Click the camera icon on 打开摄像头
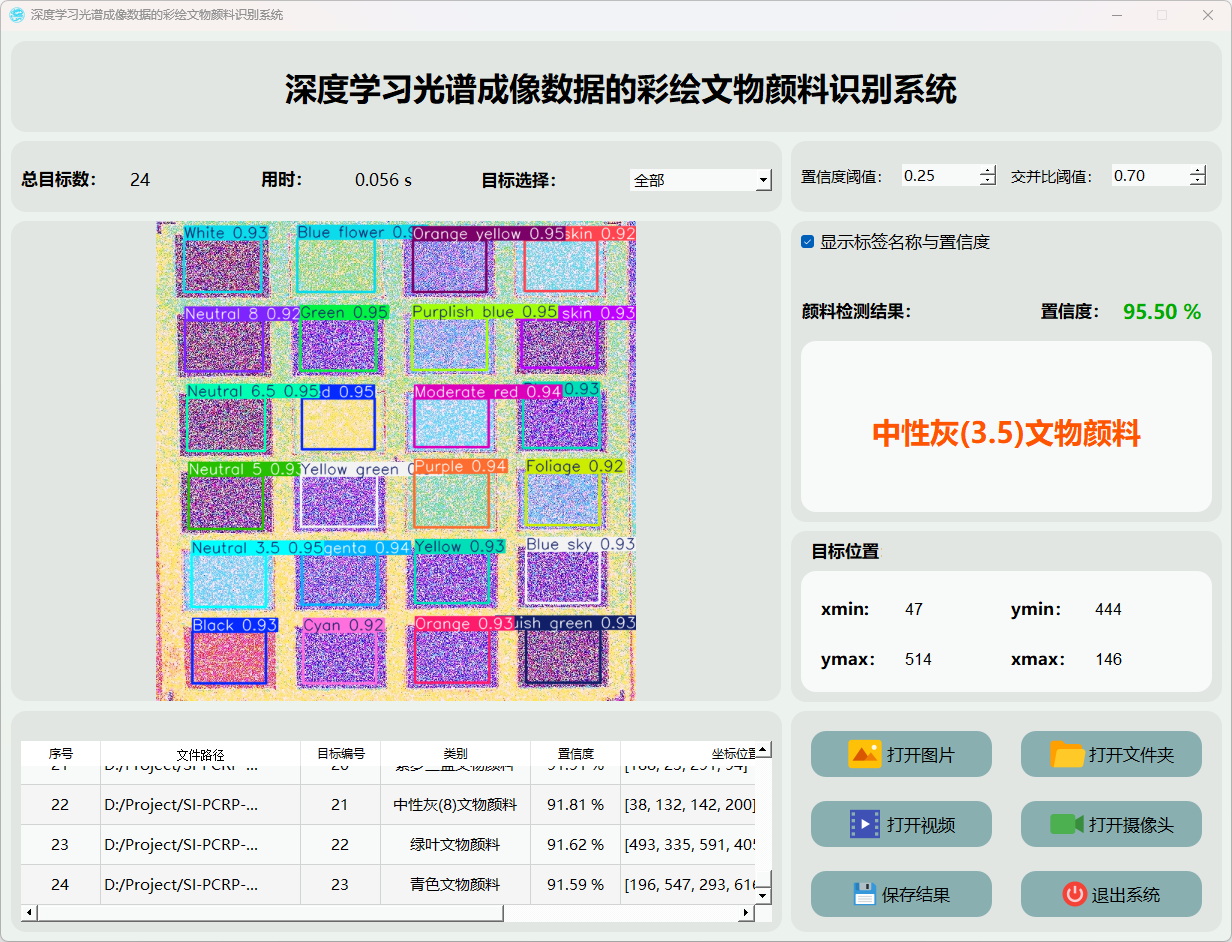1232x942 pixels. point(1067,824)
